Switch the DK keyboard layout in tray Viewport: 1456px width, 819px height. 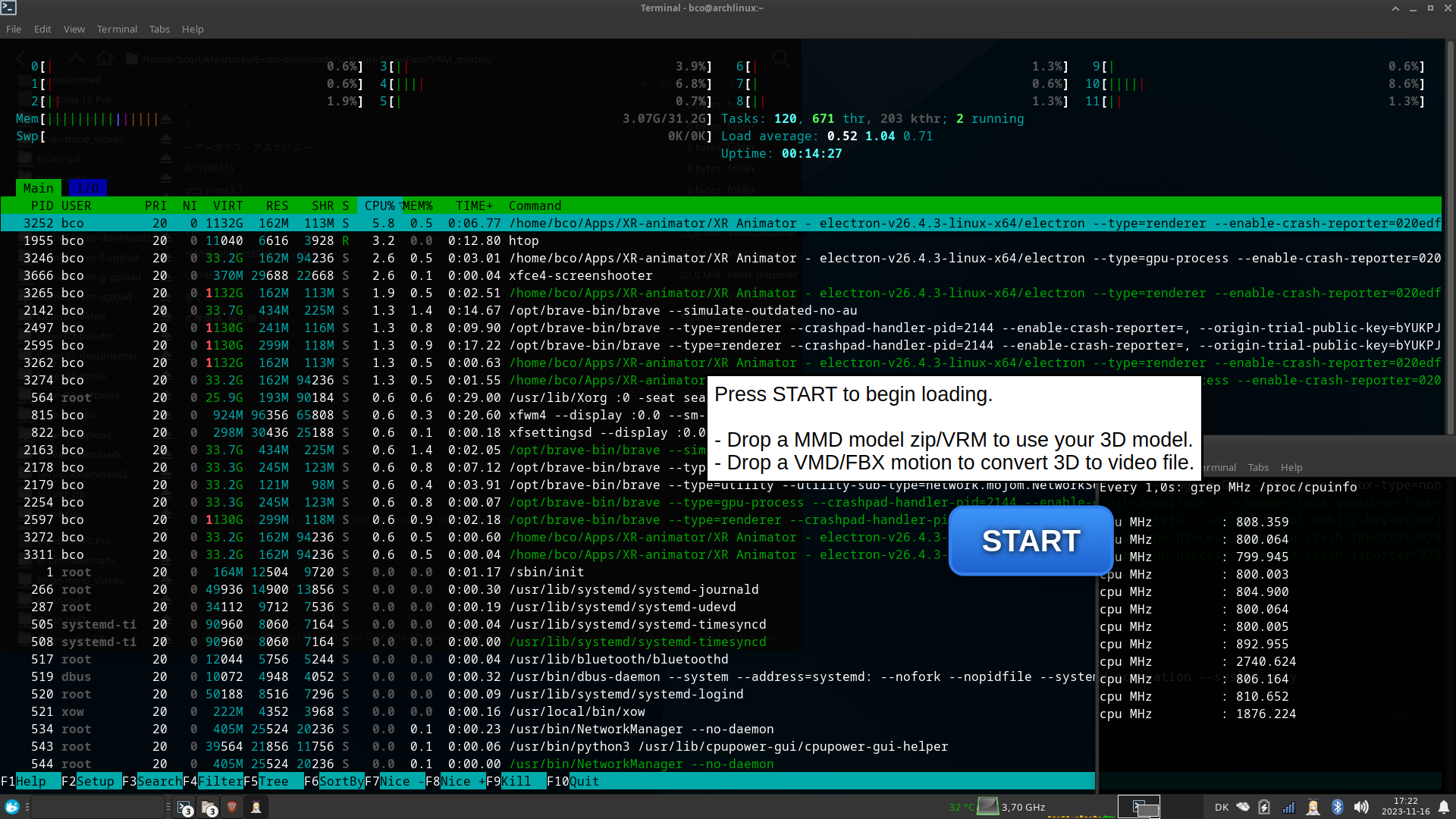point(1222,807)
